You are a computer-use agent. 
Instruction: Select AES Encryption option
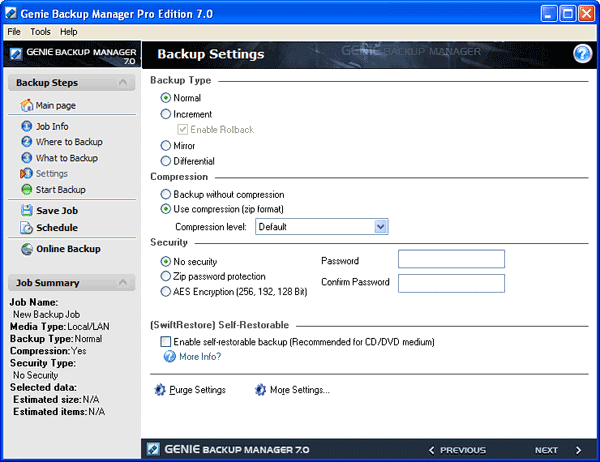point(165,292)
